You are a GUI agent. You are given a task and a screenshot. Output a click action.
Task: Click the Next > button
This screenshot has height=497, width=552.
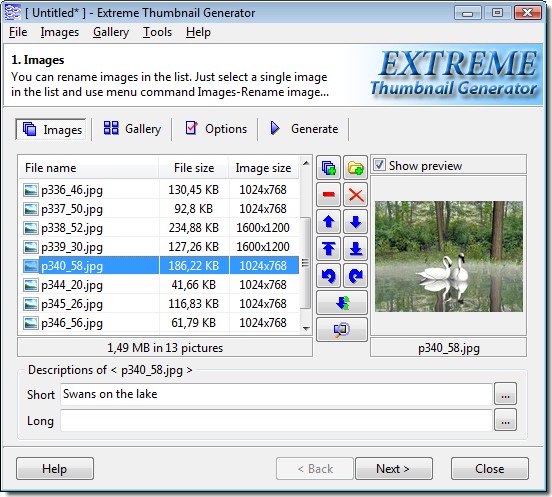click(x=394, y=468)
